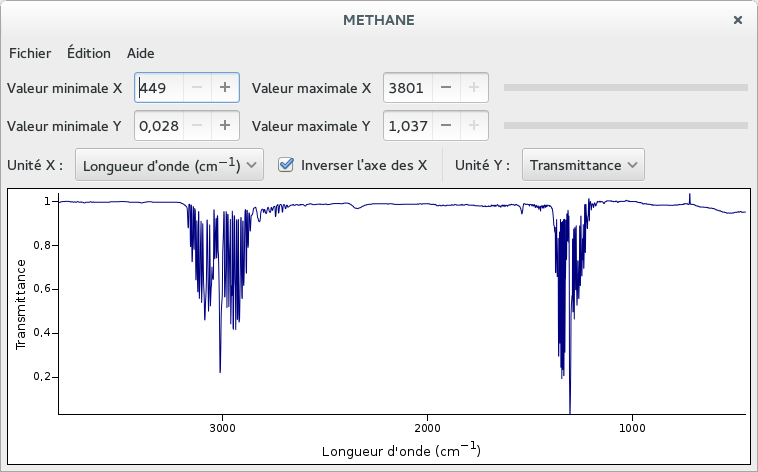Increase Valeur maximale X with plus button
This screenshot has height=472, width=758.
[474, 88]
